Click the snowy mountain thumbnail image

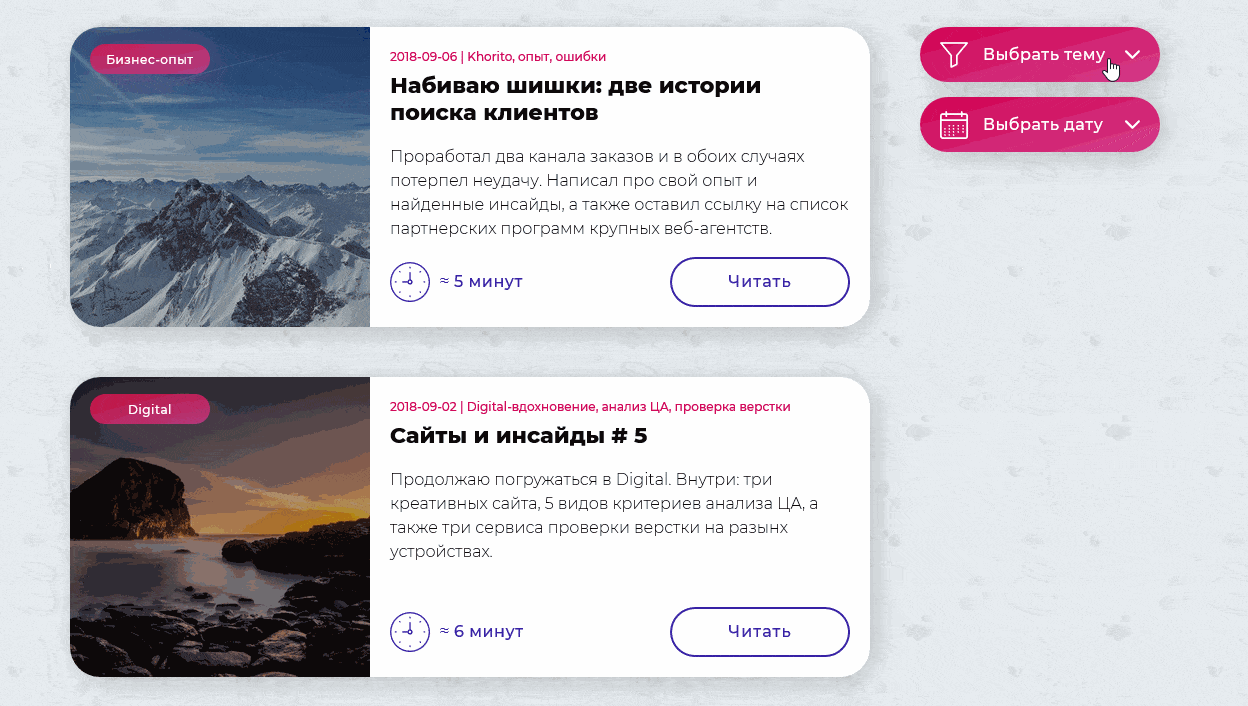[x=220, y=177]
